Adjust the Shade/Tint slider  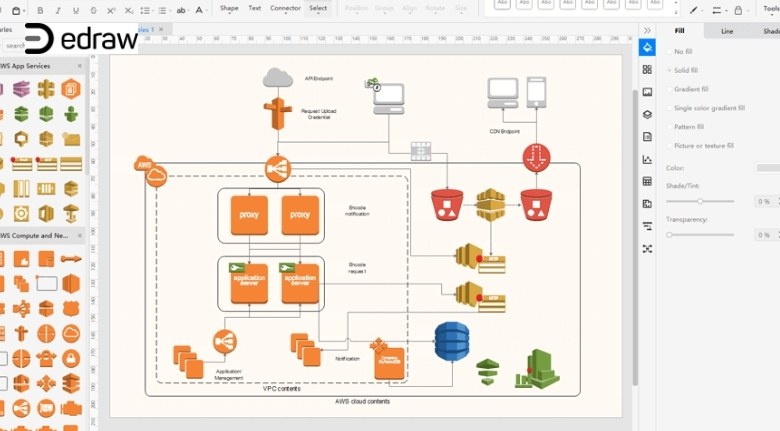click(x=700, y=202)
